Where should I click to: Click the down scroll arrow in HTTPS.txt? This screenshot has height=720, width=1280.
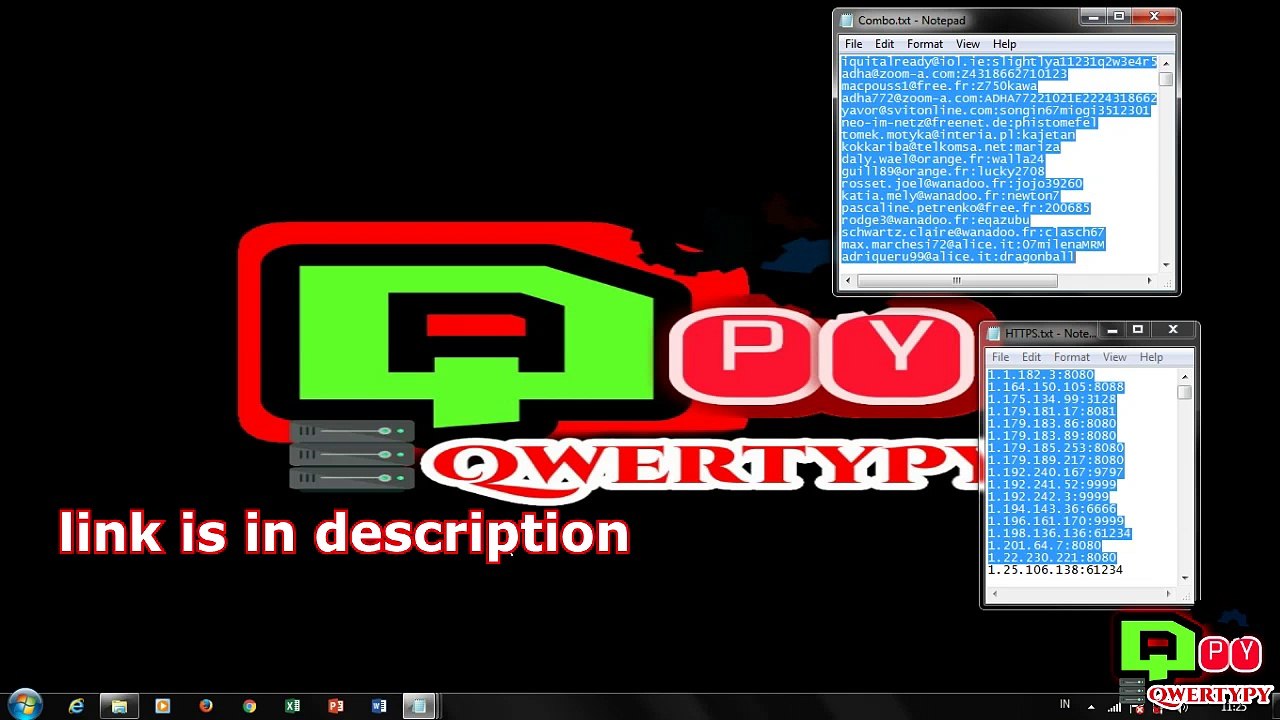click(x=1185, y=578)
